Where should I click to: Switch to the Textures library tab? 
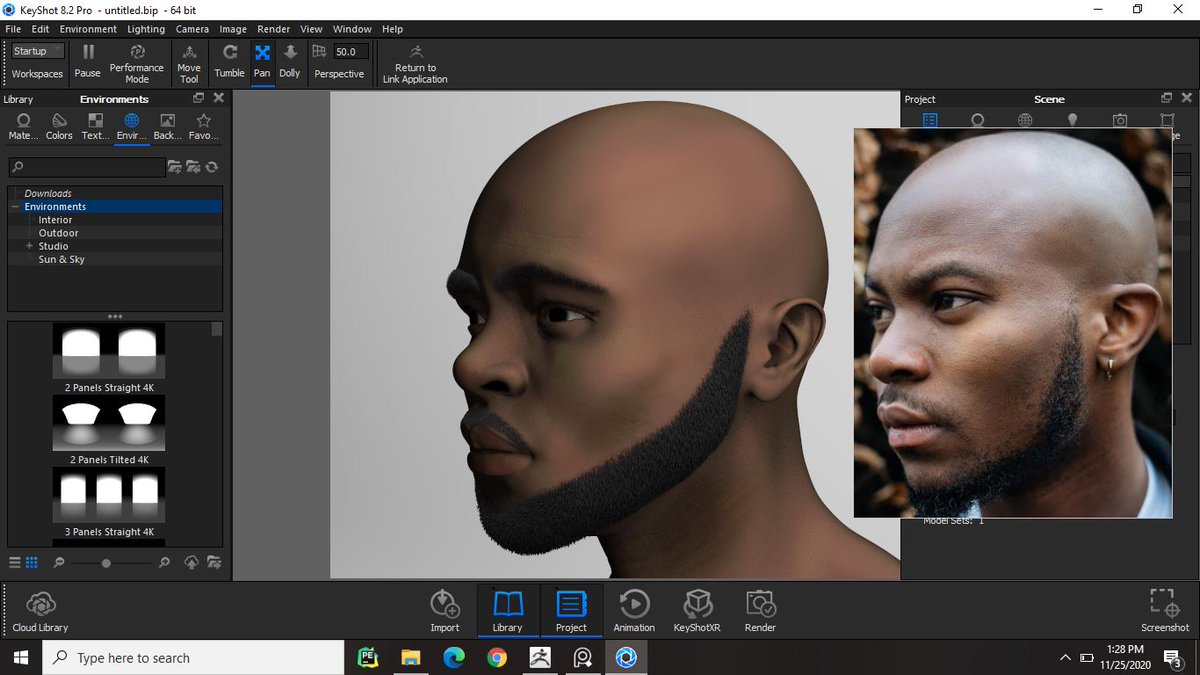(95, 127)
